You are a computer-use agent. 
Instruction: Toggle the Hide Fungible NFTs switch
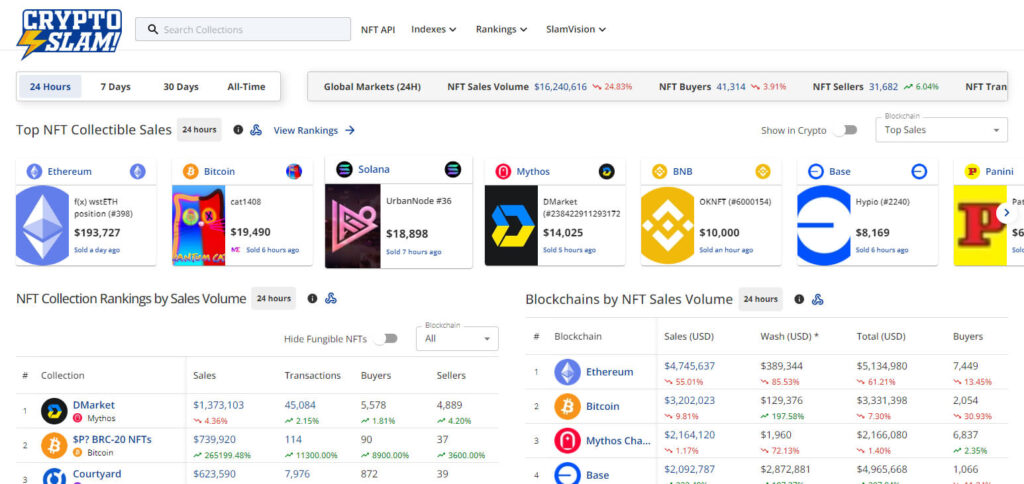[385, 338]
